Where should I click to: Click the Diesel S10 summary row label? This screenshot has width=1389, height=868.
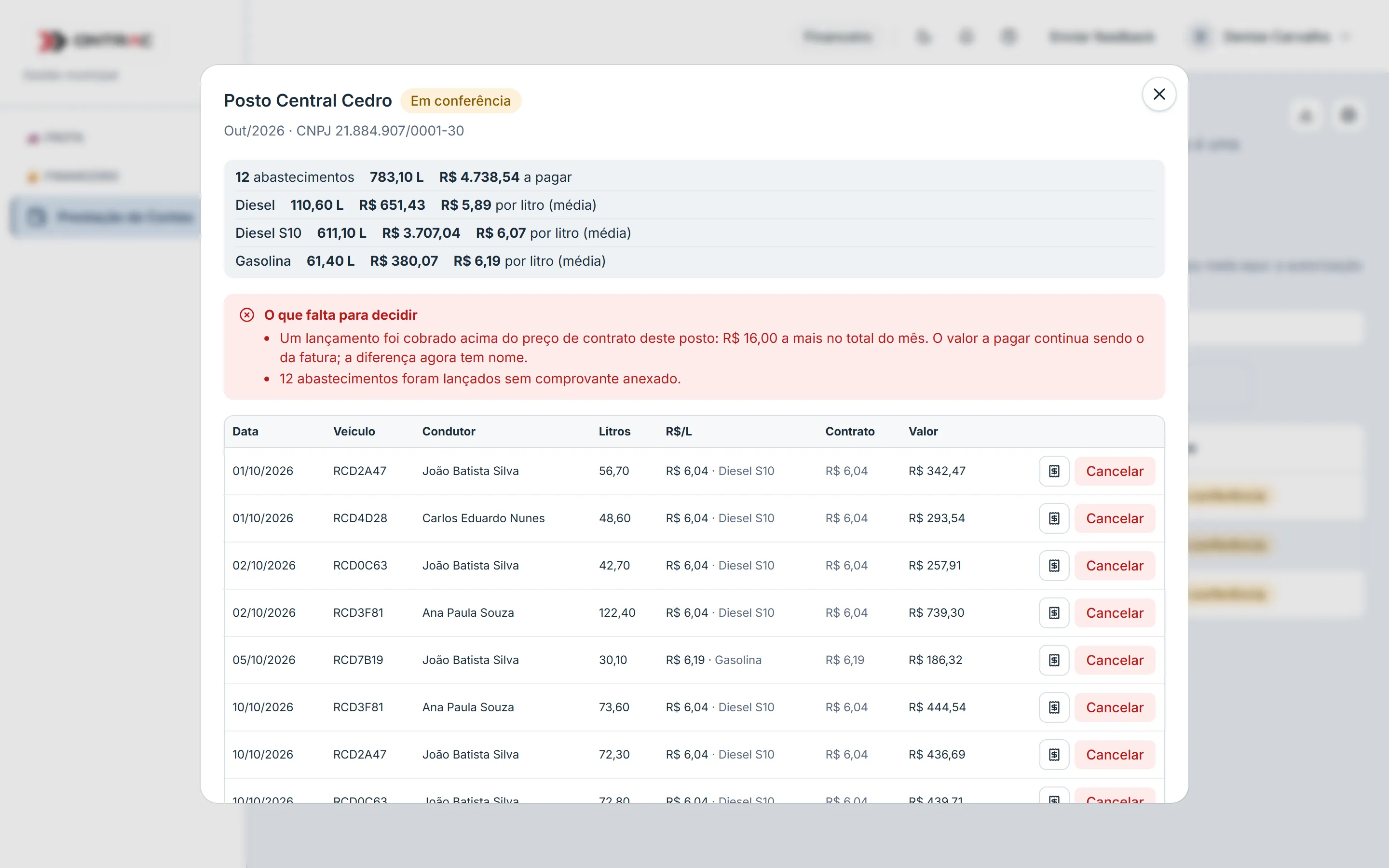point(268,233)
